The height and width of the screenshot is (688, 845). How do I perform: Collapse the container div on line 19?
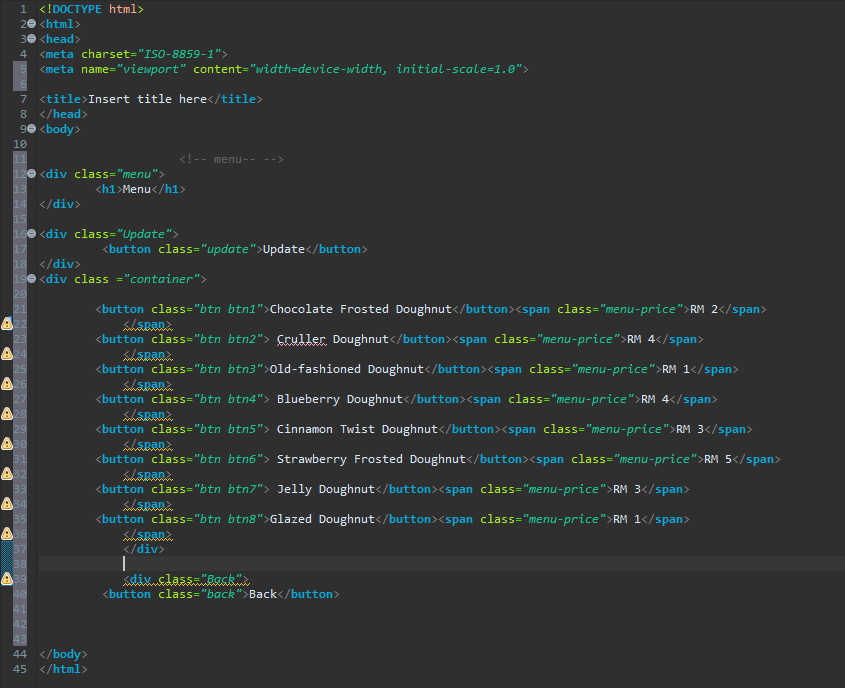pos(32,279)
